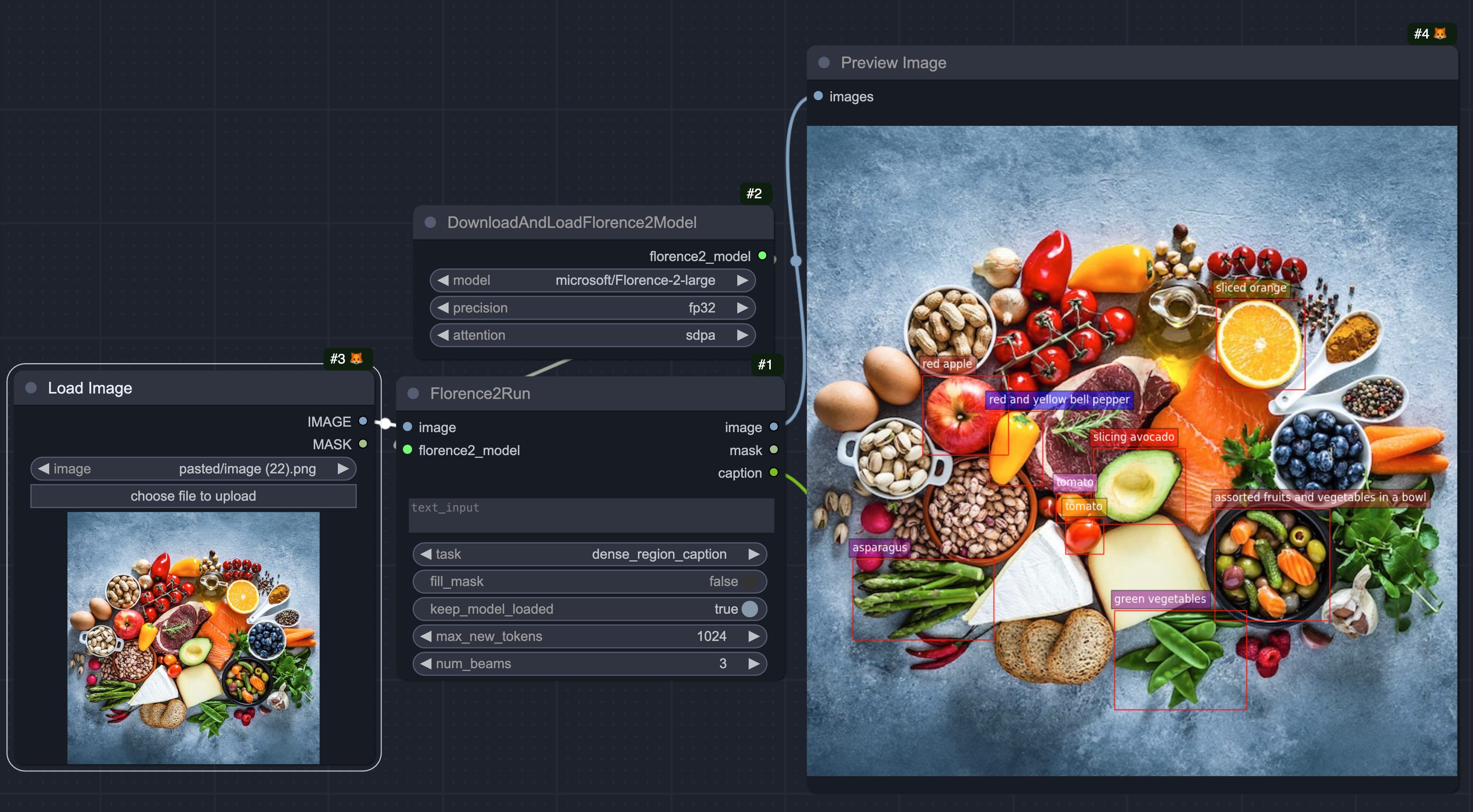The width and height of the screenshot is (1473, 812).
Task: Decrease max_new_tokens with the left arrow
Action: pos(426,636)
